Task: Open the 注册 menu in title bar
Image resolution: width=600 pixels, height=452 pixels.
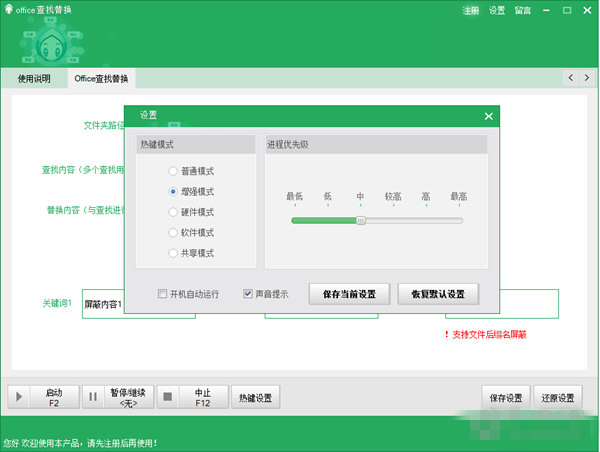Action: [471, 10]
